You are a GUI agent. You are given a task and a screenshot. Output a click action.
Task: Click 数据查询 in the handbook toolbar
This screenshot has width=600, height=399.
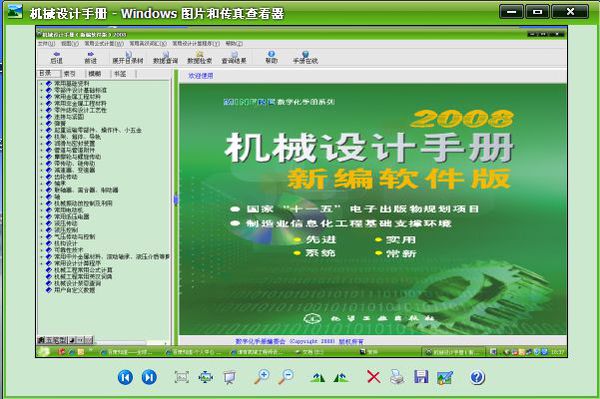pyautogui.click(x=165, y=57)
